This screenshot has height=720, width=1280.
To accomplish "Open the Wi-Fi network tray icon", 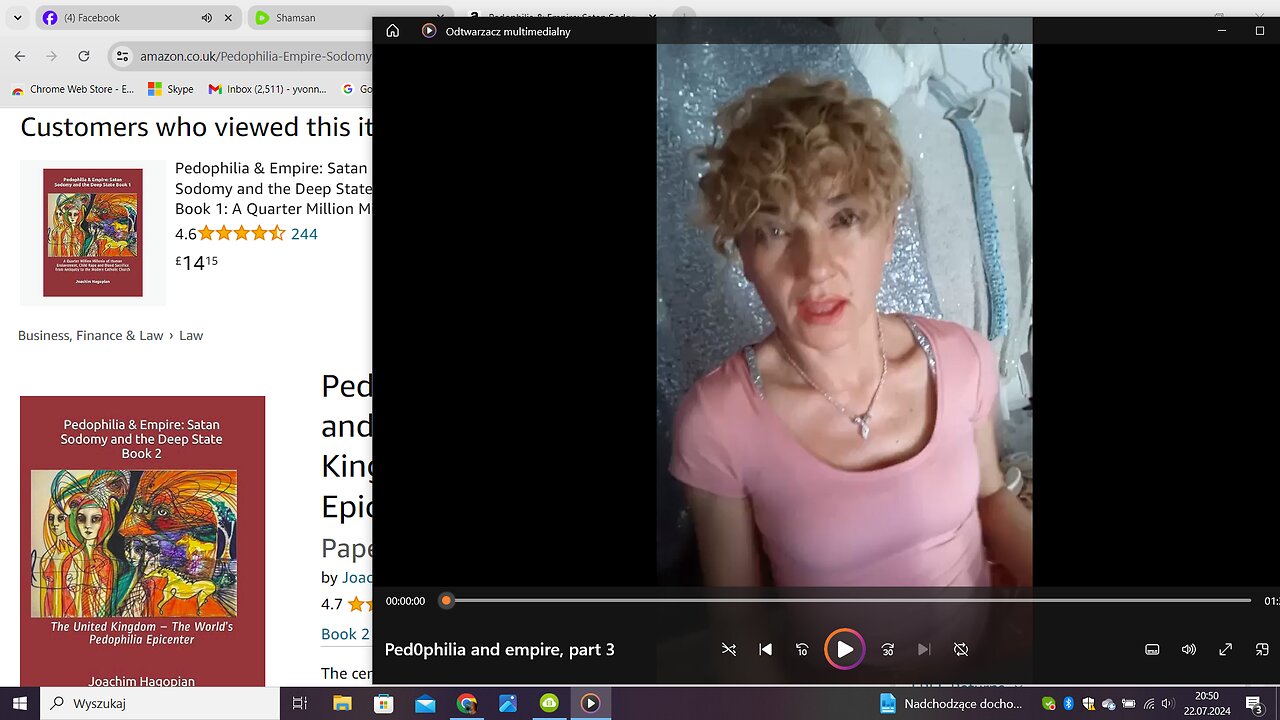I will (x=1148, y=703).
